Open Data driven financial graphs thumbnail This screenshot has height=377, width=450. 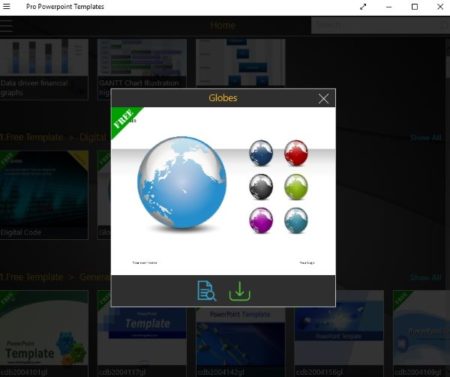point(44,69)
